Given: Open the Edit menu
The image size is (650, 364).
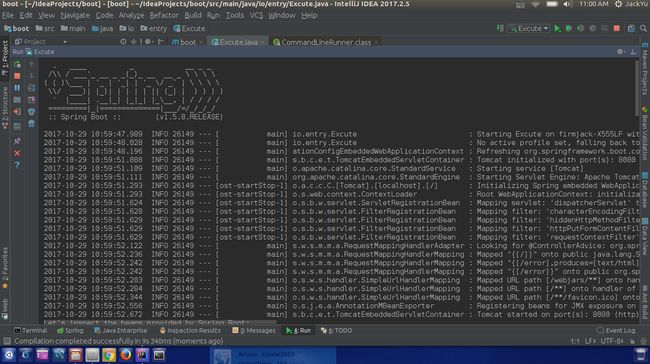Looking at the screenshot, I should pos(26,15).
